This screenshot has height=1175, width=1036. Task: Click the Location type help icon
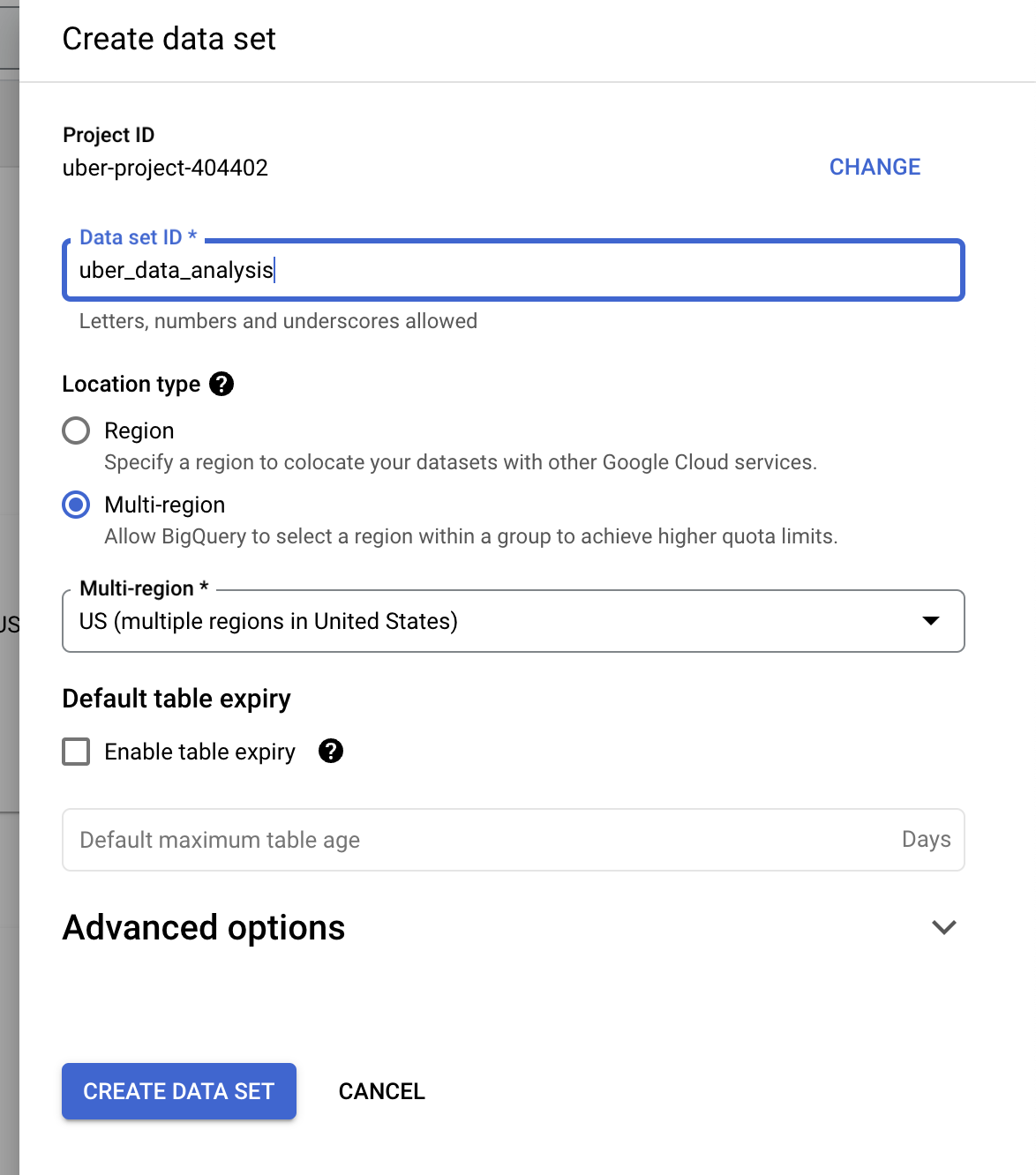coord(221,384)
